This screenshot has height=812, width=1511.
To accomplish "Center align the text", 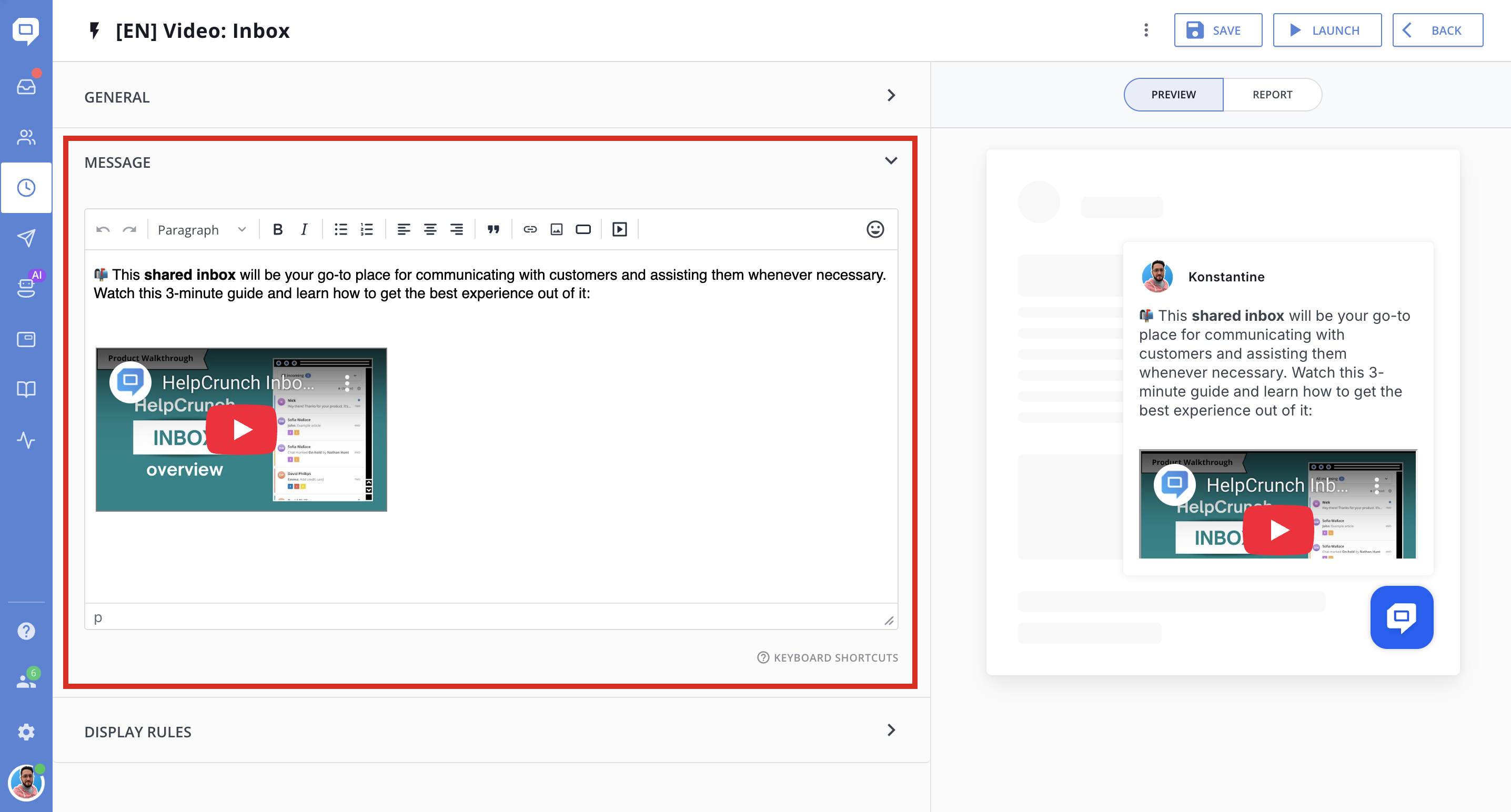I will tap(430, 229).
